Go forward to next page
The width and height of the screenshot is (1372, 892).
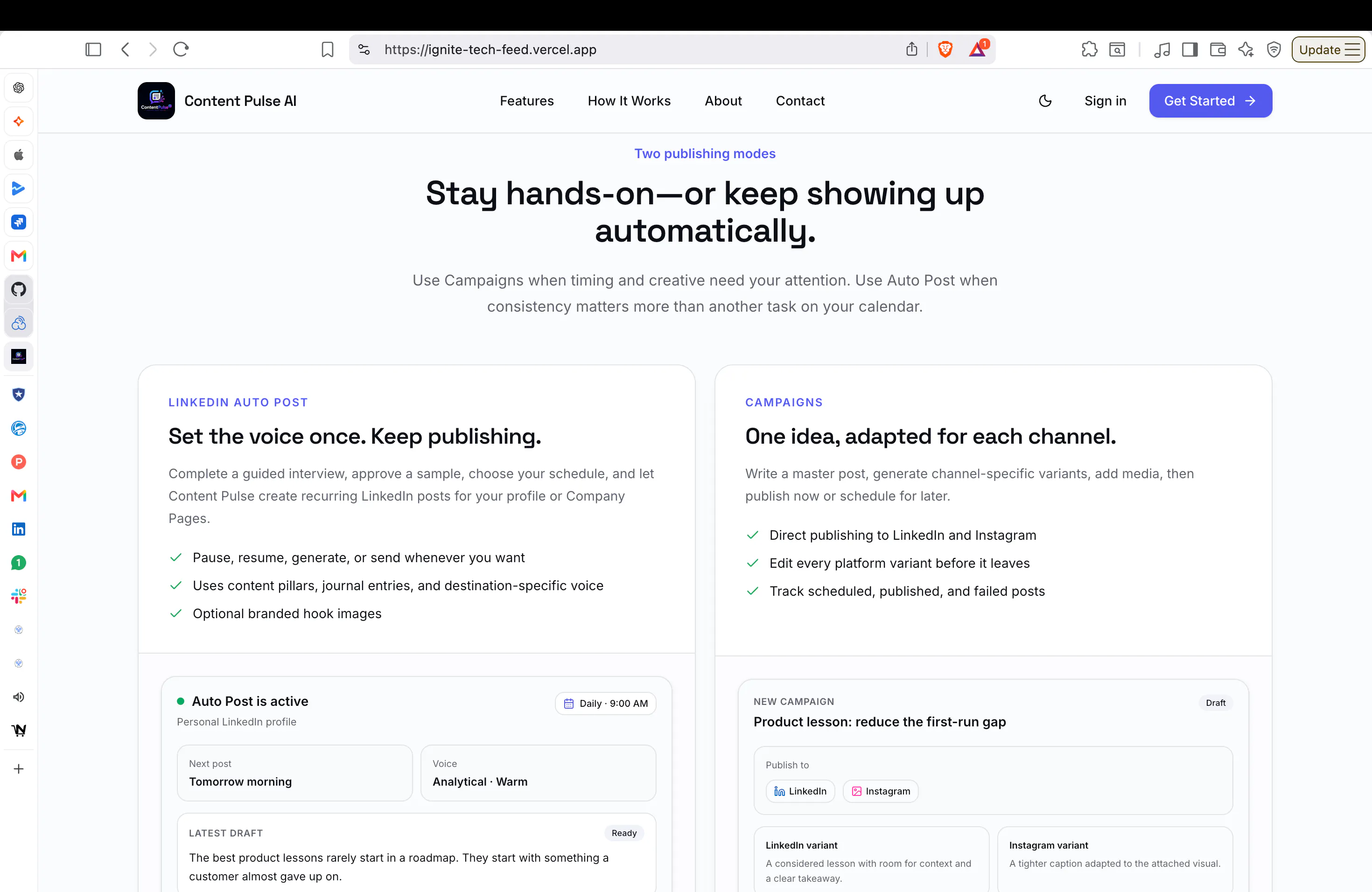pyautogui.click(x=153, y=49)
